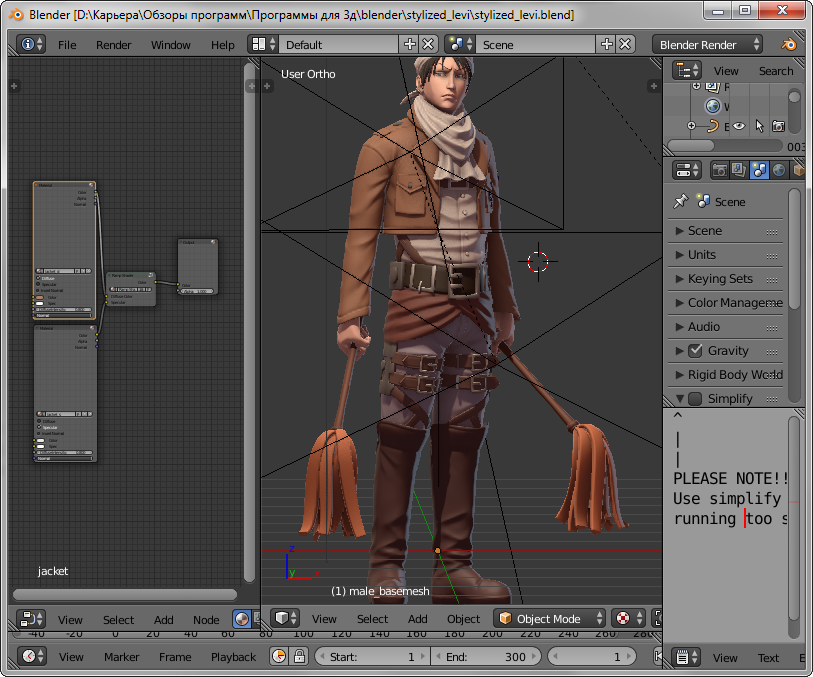This screenshot has width=813, height=677.
Task: Disable the Gravity checkbox
Action: [695, 351]
